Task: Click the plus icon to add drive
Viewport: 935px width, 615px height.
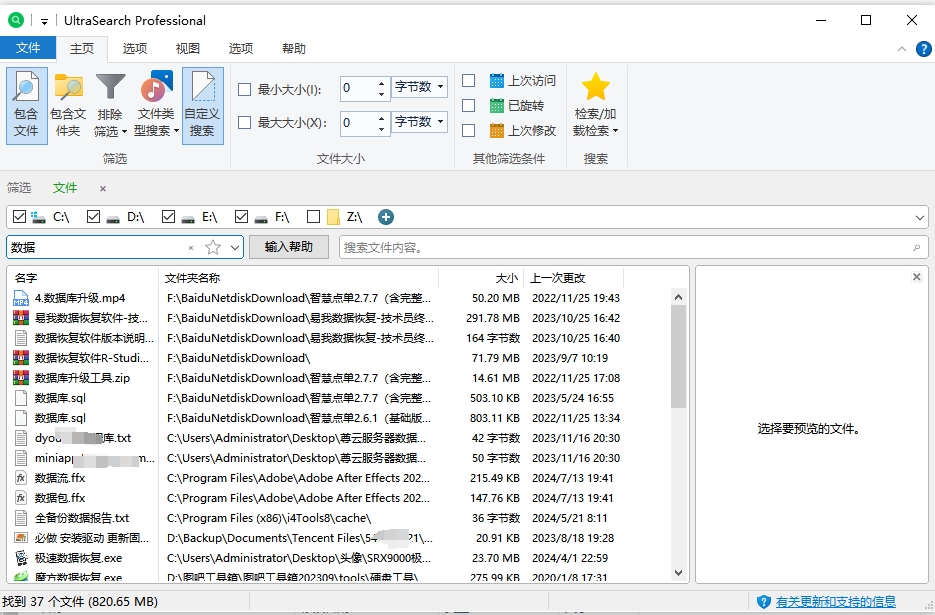Action: point(386,217)
